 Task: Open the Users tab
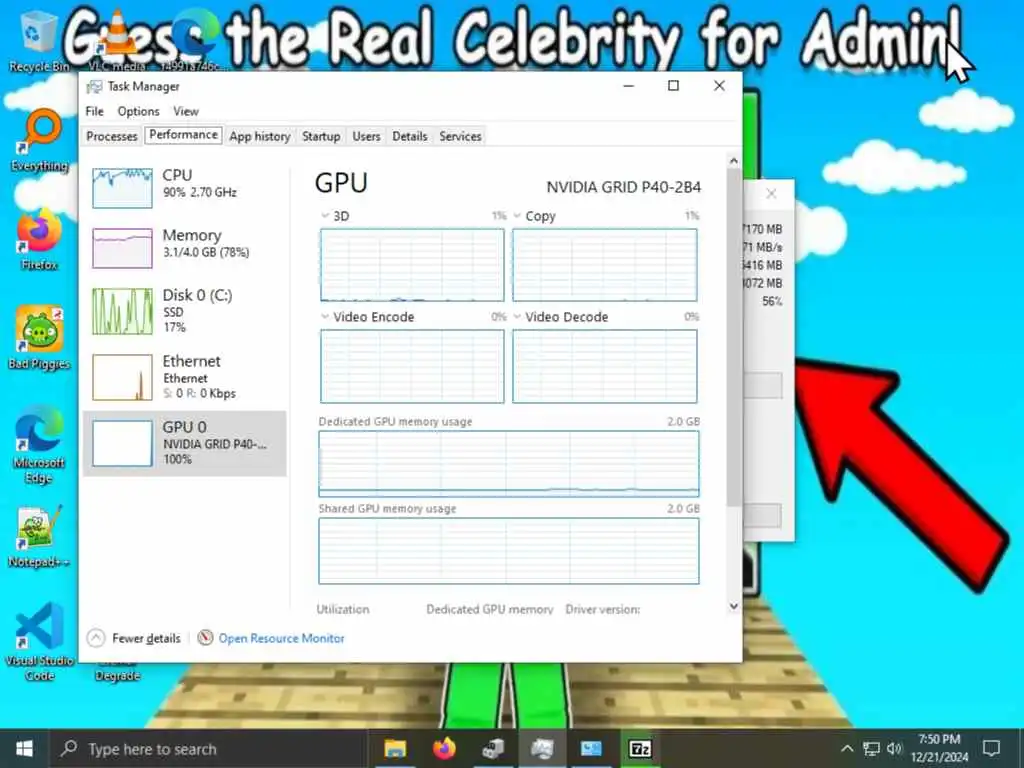pyautogui.click(x=366, y=136)
